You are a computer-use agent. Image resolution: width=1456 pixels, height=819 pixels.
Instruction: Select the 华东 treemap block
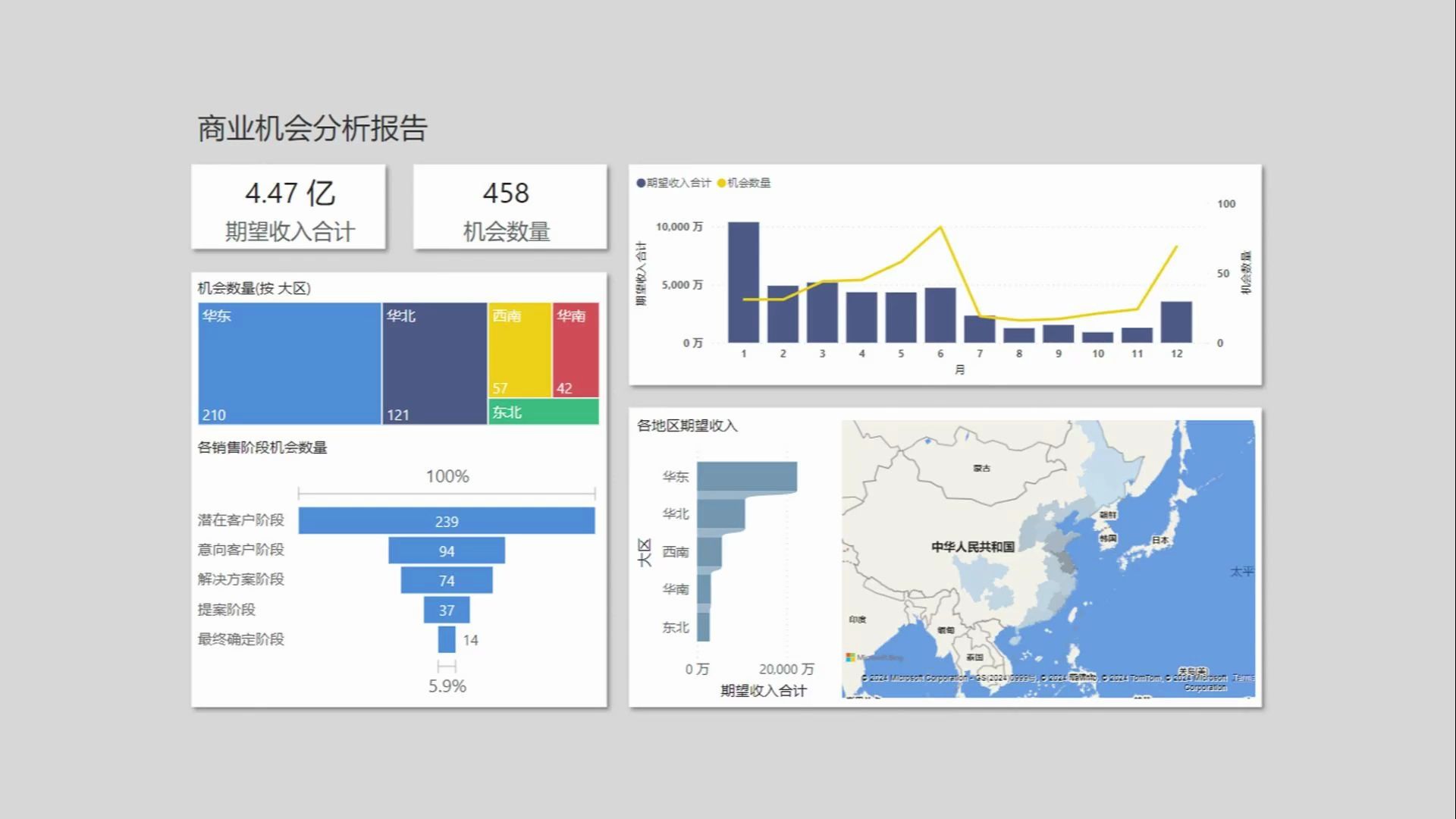290,363
